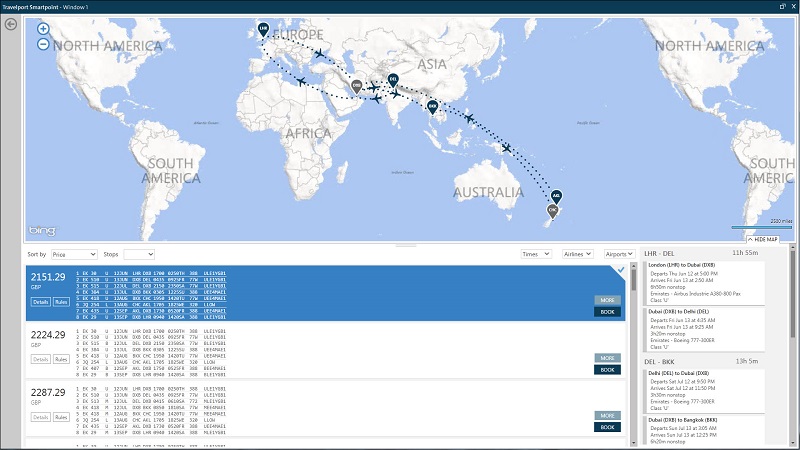Select the AKL airport pin
Screen dimensions: 800x450
point(556,196)
